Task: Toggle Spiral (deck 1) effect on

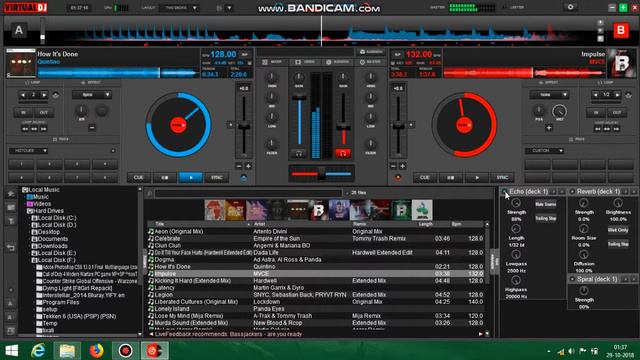Action: tap(572, 279)
